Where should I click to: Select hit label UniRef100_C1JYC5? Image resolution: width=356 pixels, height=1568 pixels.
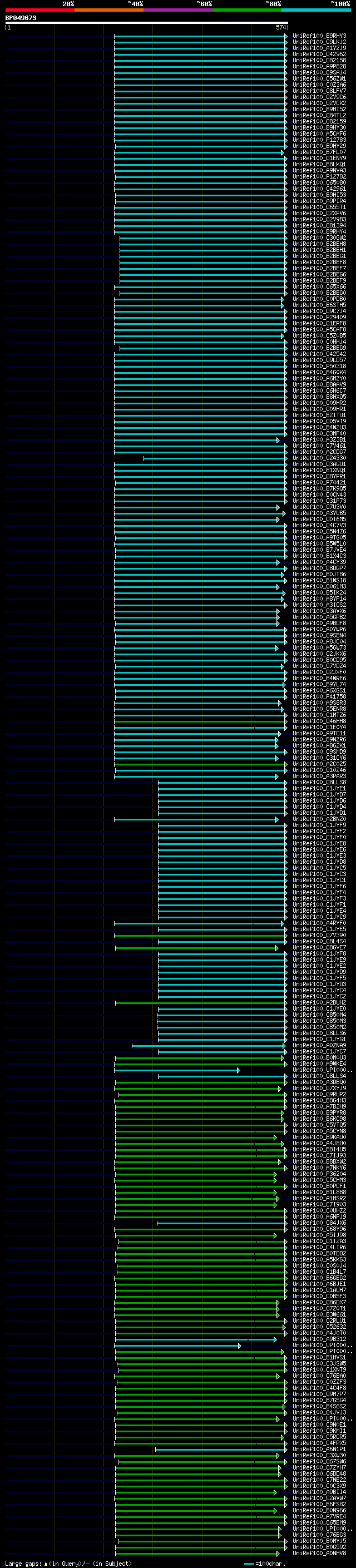coord(319,868)
